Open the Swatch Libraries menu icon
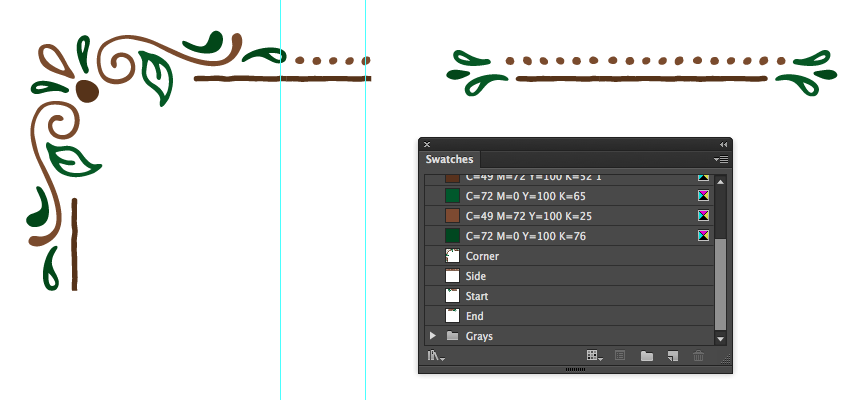Viewport: 858px width, 400px height. [436, 356]
